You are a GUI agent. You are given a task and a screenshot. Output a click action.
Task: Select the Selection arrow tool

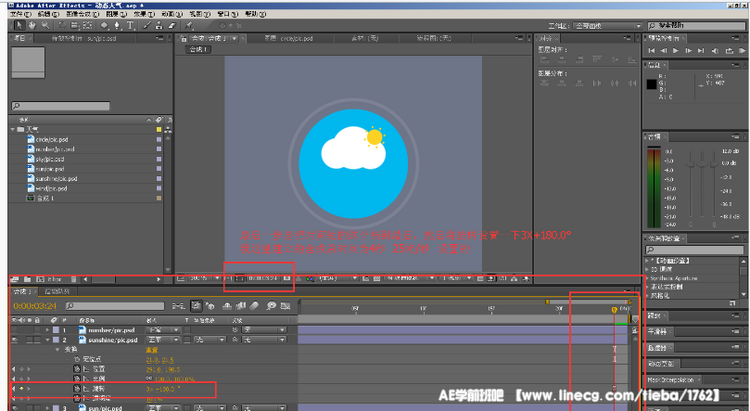(19, 25)
